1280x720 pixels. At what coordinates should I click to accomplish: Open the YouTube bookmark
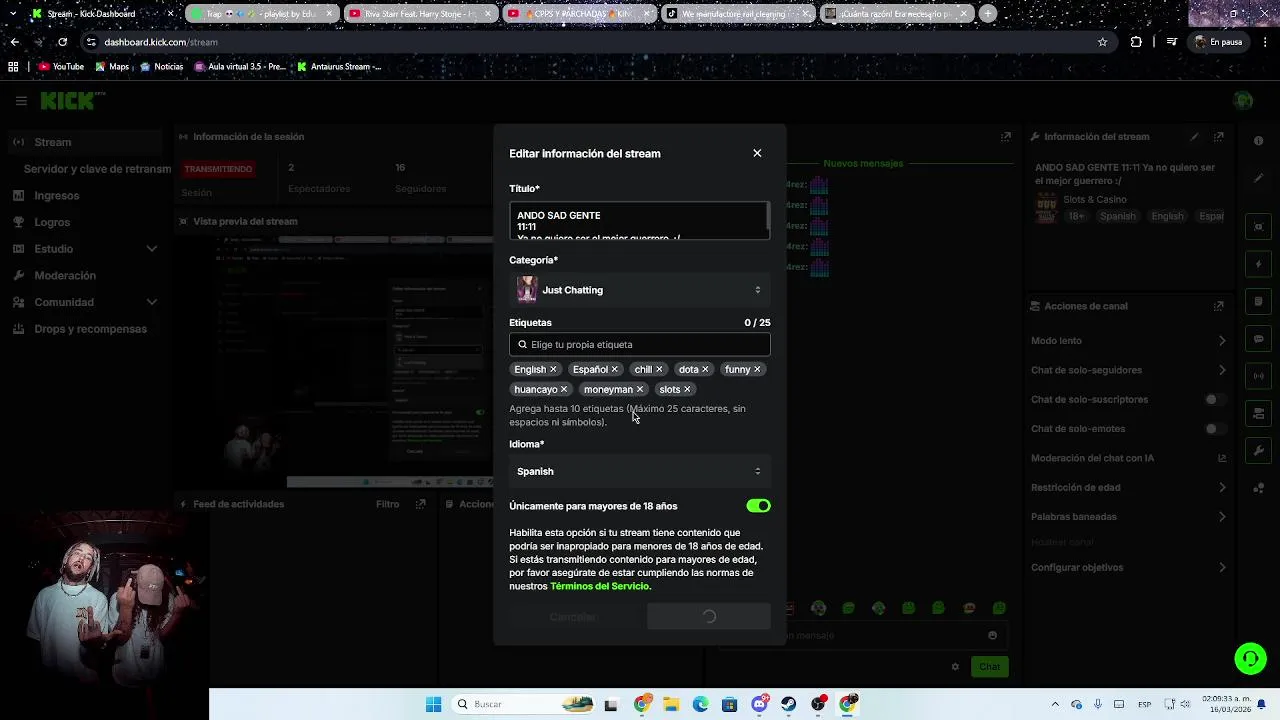61,67
